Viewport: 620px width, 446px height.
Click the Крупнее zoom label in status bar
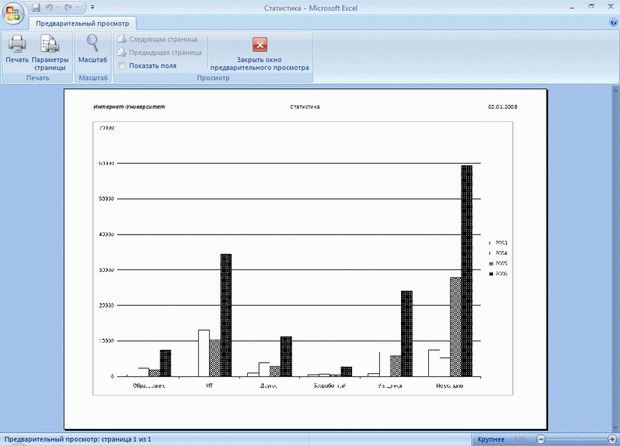(x=490, y=439)
